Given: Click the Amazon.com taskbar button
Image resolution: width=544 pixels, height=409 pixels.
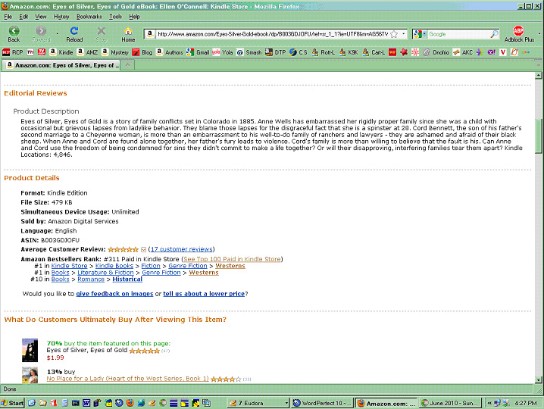Looking at the screenshot, I should (x=386, y=403).
